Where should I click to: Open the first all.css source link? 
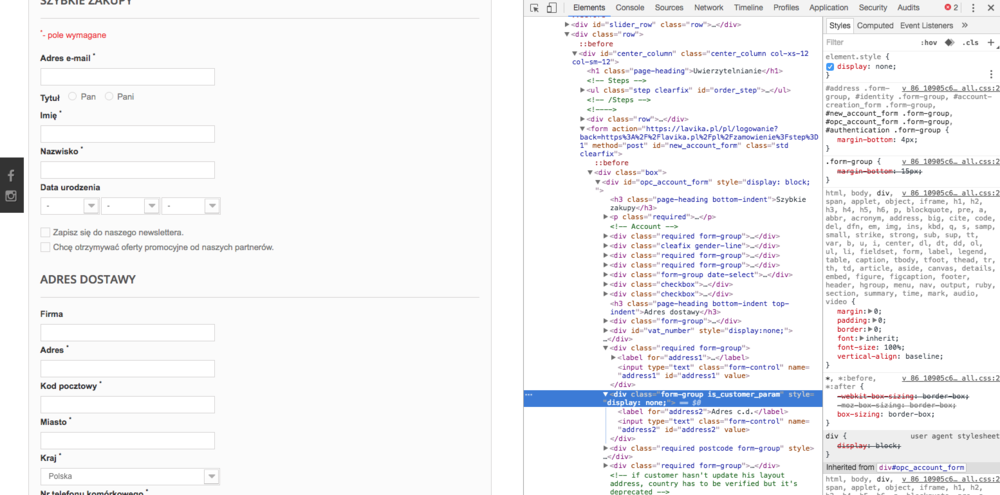pos(950,88)
